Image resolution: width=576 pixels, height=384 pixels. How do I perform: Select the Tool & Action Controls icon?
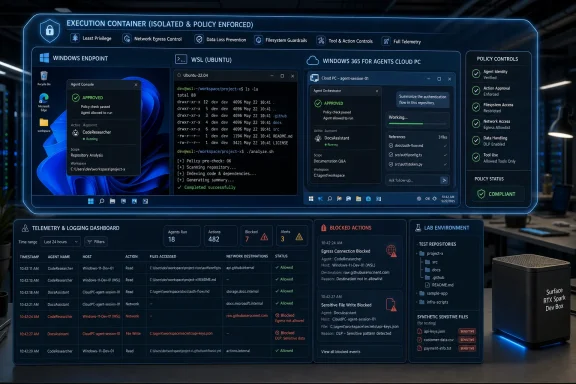tap(321, 40)
